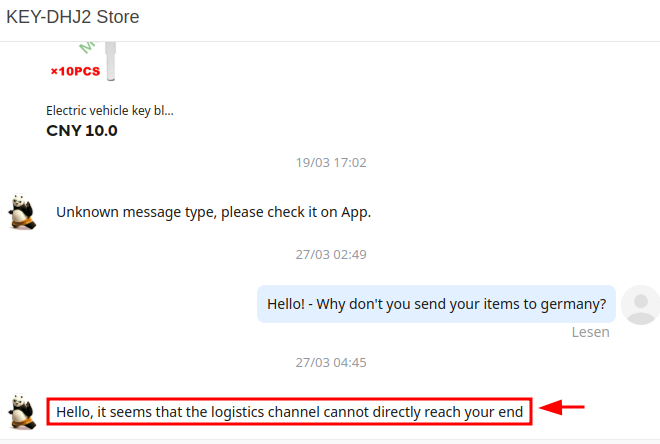The image size is (660, 444).
Task: Click the "Lesen" read status
Action: [590, 332]
